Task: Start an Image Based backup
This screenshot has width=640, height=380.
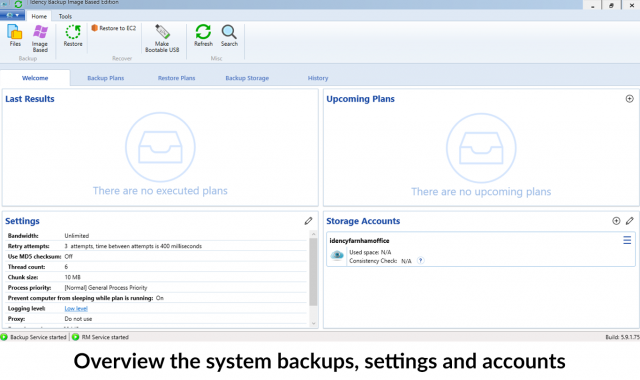Action: click(40, 38)
